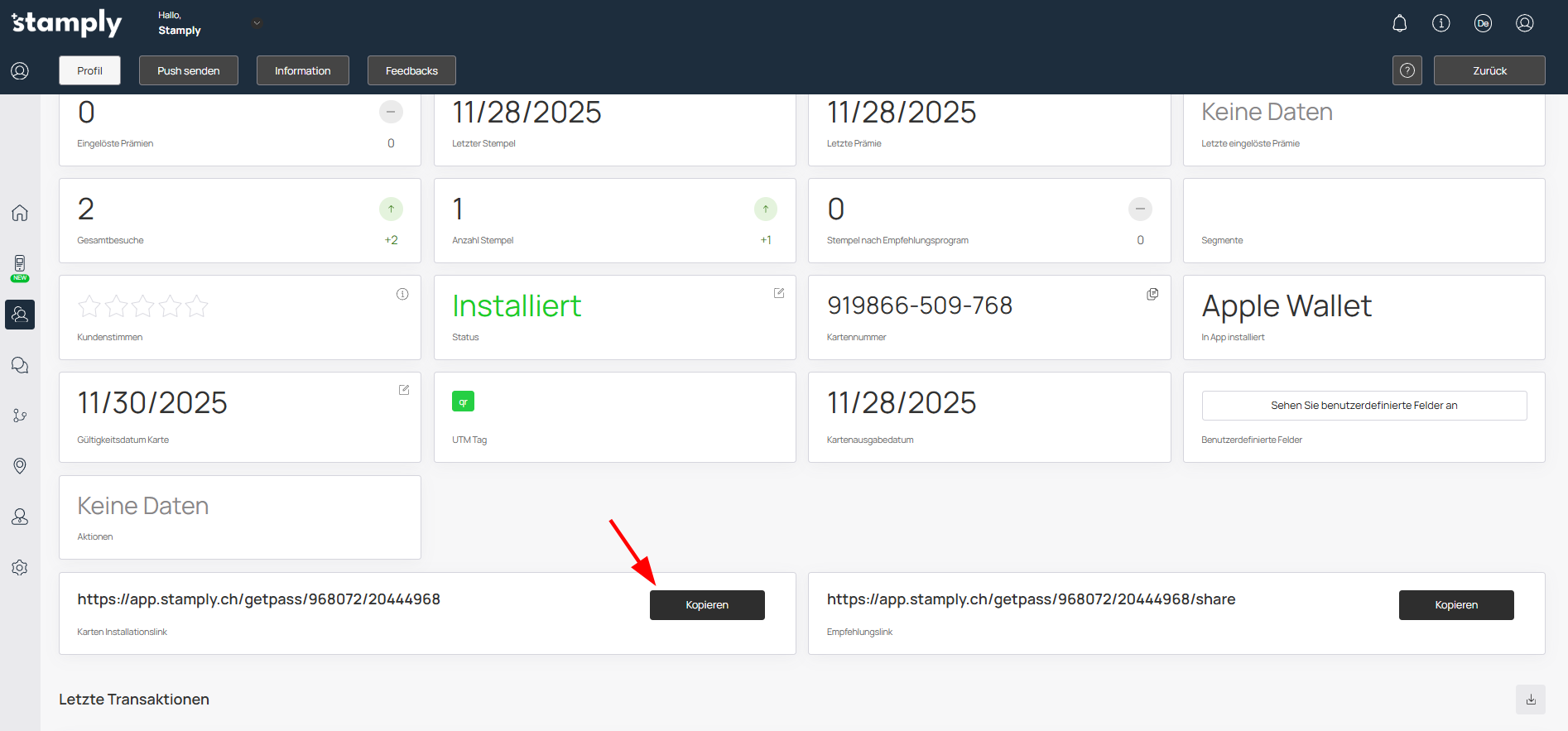This screenshot has width=1568, height=731.
Task: Switch language via the De icon
Action: coord(1483,23)
